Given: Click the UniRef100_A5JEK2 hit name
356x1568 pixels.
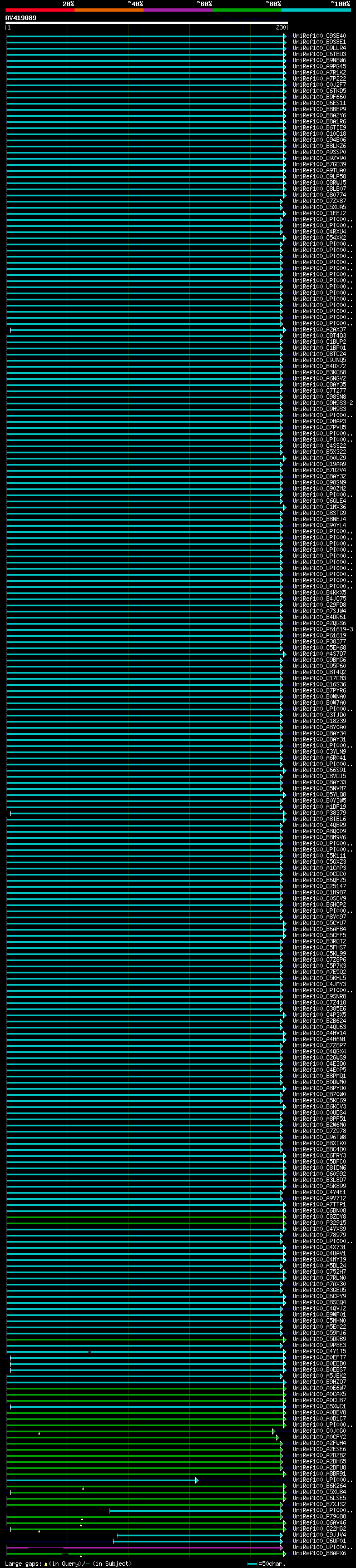Looking at the screenshot, I should (319, 1376).
